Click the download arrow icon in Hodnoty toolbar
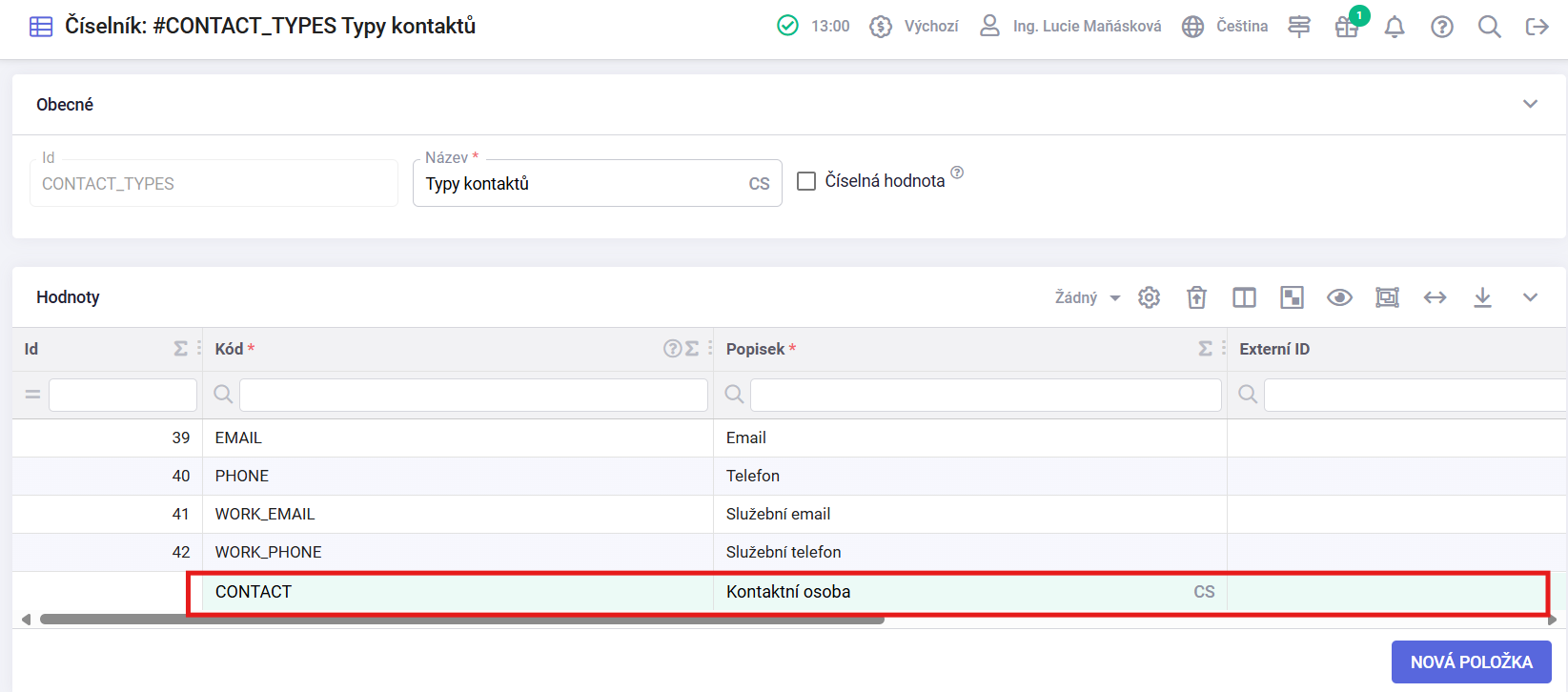 point(1483,297)
